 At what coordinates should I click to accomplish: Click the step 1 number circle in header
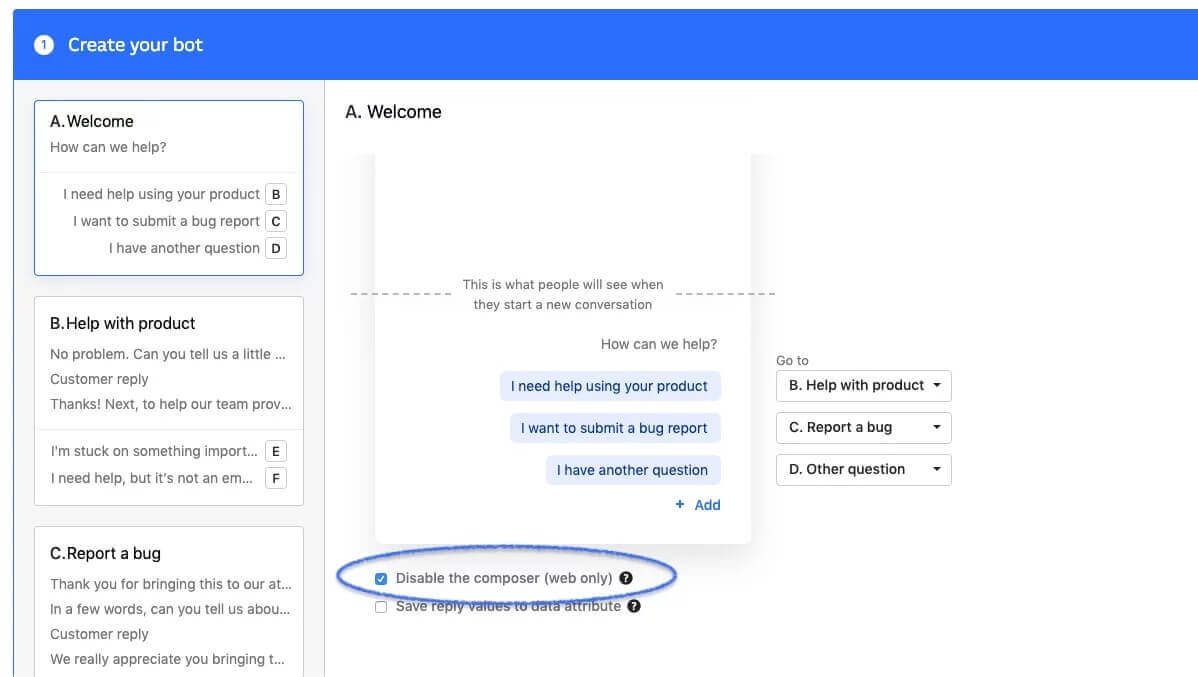44,45
